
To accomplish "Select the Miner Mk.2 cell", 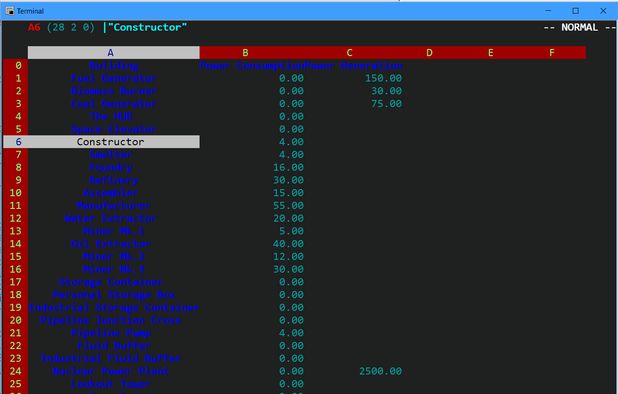I will 114,256.
